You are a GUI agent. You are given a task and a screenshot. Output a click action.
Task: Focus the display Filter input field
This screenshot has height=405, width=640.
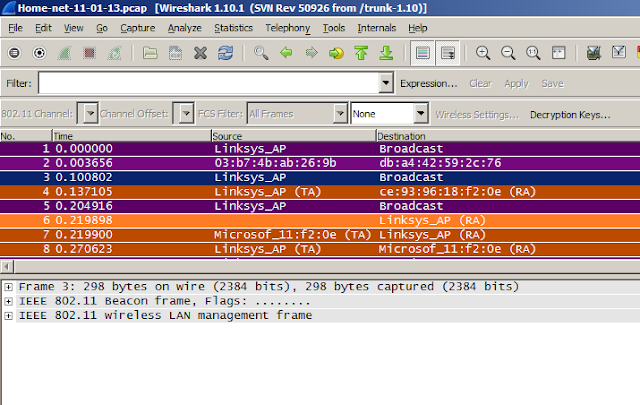click(209, 83)
